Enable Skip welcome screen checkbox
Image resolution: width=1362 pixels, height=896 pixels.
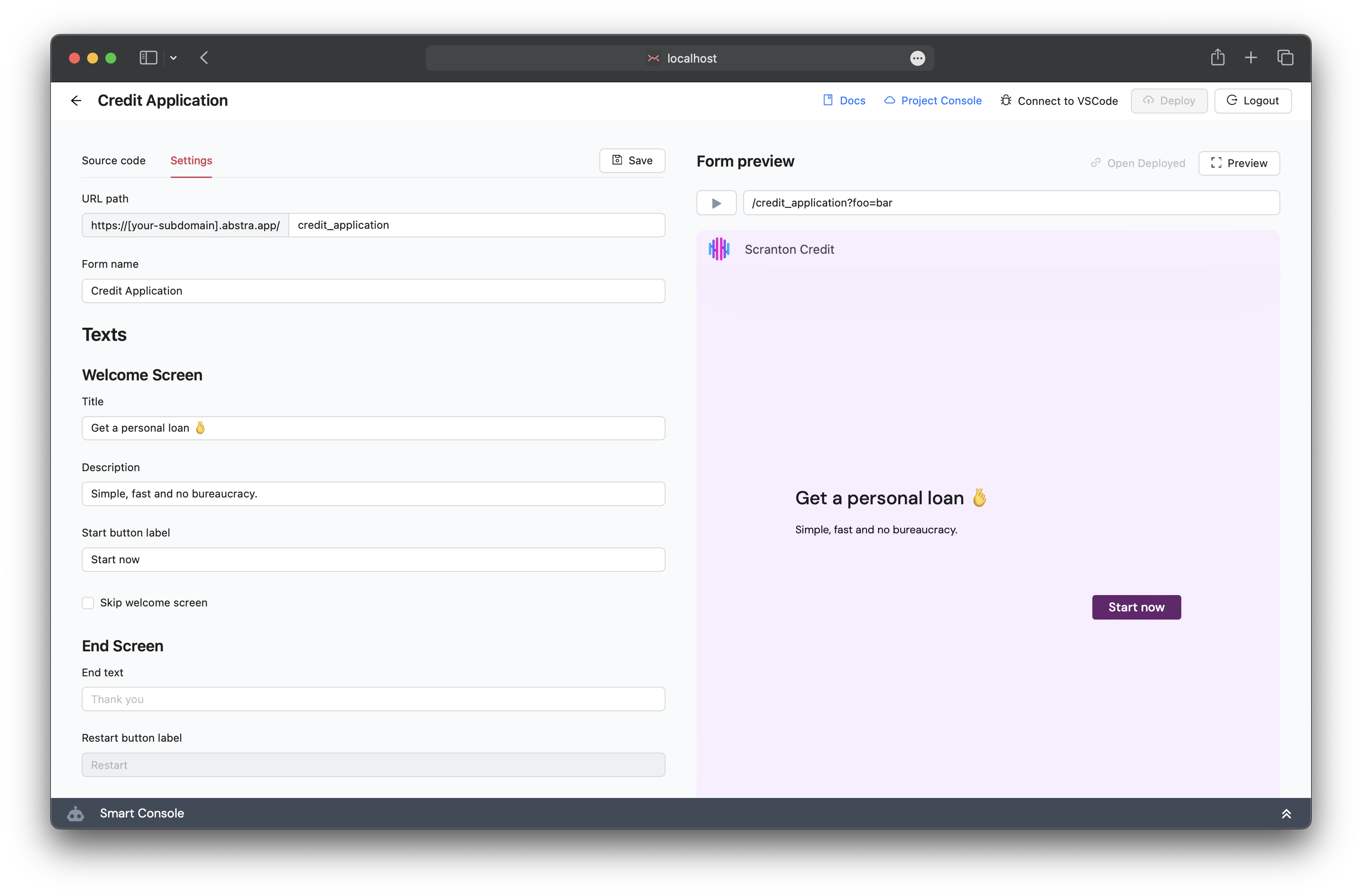pos(88,603)
